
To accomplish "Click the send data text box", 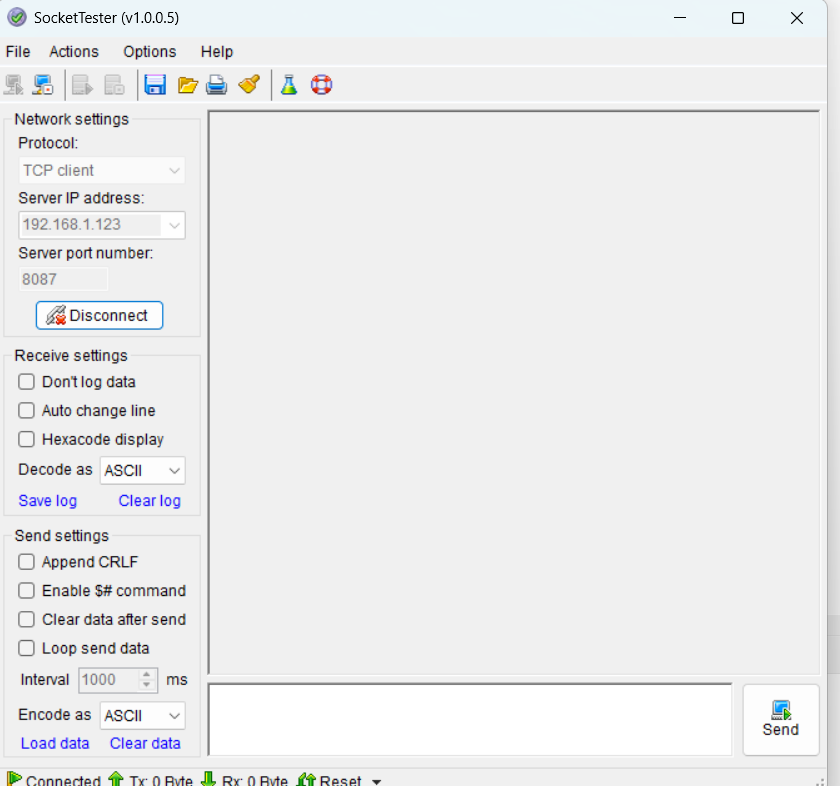I will pos(470,720).
